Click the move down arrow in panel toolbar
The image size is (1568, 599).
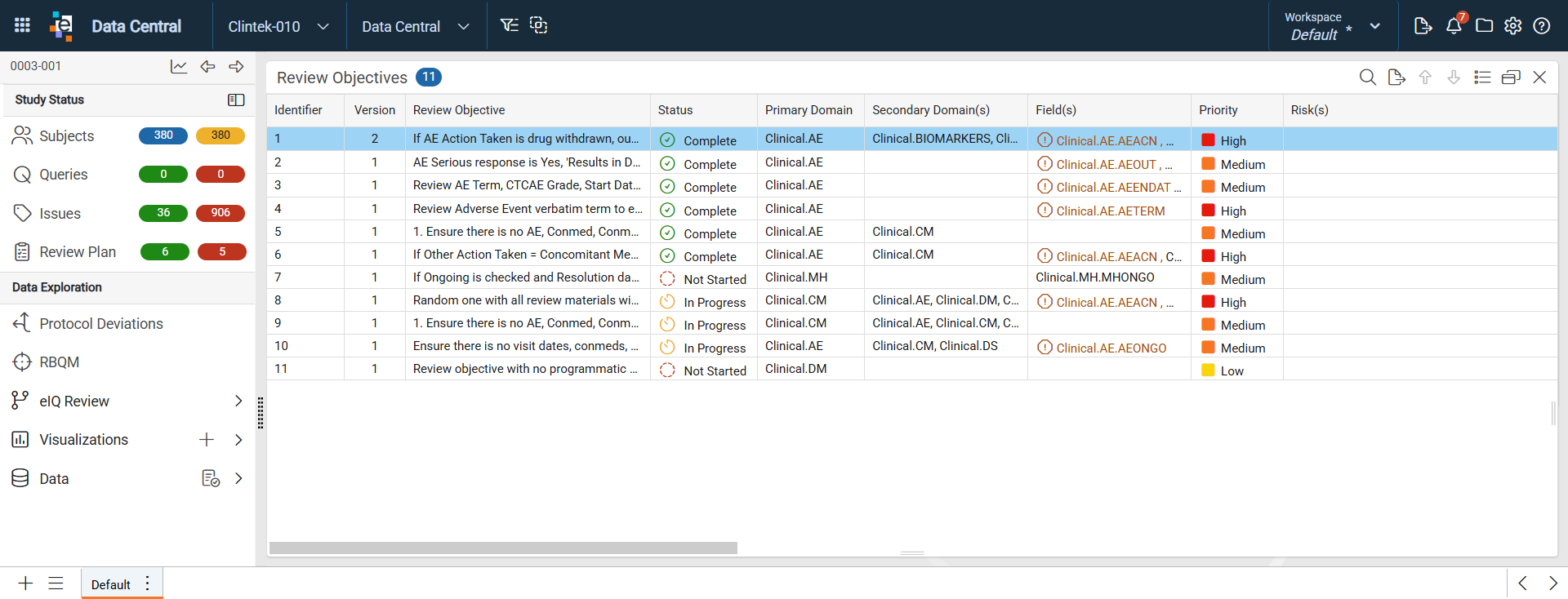pos(1454,78)
